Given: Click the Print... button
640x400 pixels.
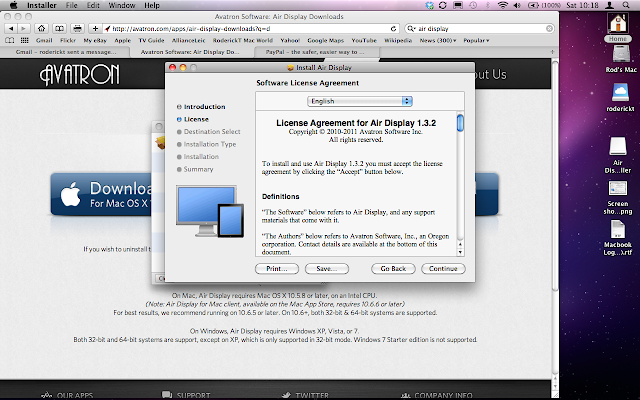Looking at the screenshot, I should (277, 269).
